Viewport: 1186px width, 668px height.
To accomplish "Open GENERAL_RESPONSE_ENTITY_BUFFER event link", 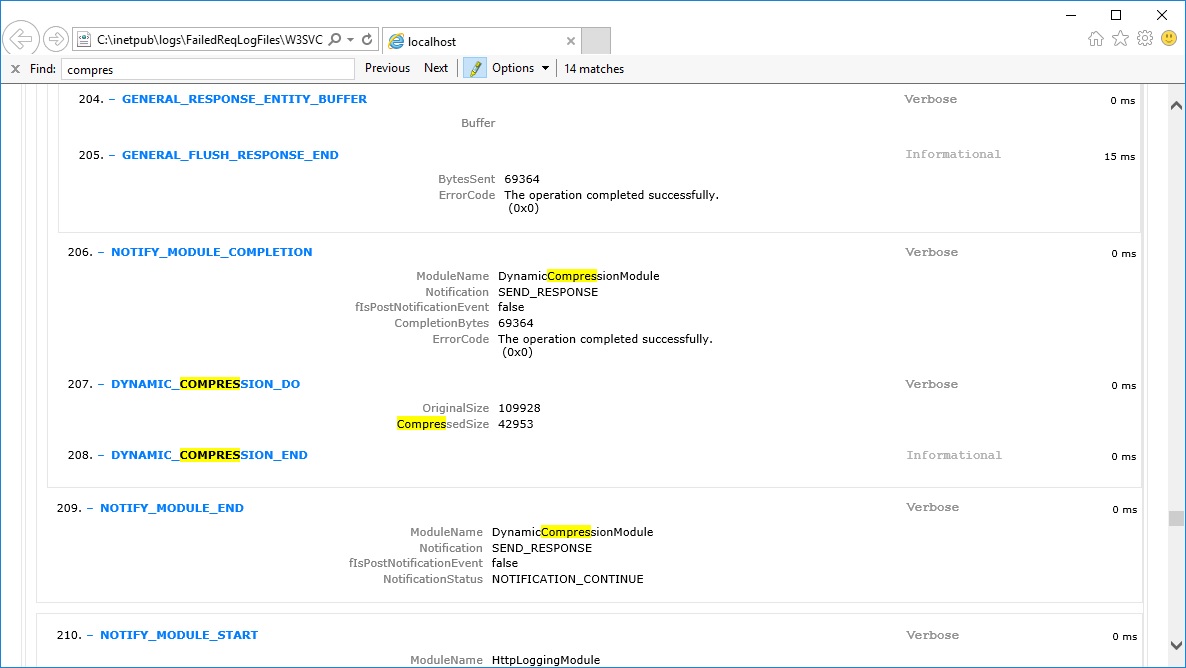I will pyautogui.click(x=244, y=99).
